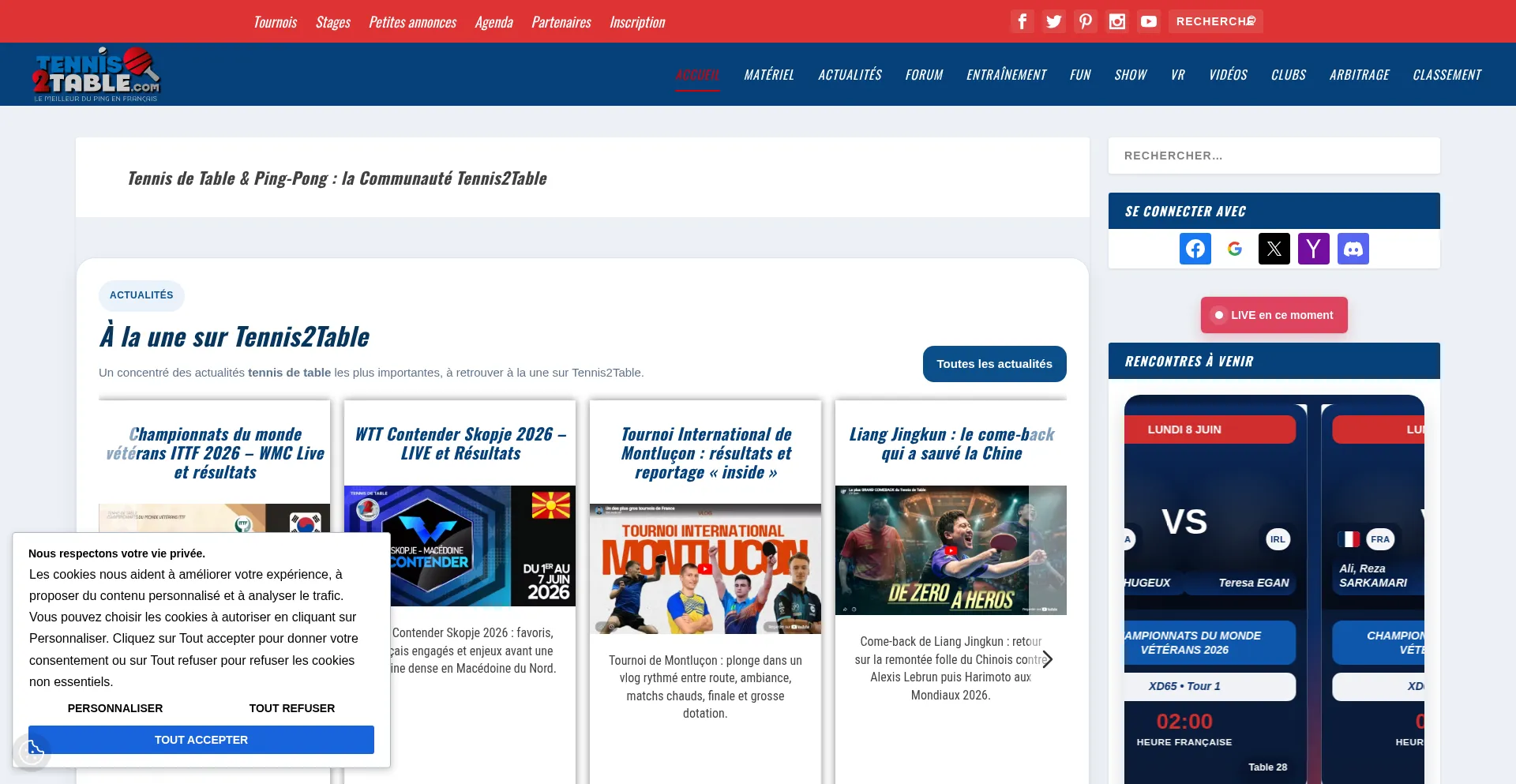Click PERSONNALISER in cookie banner
Image resolution: width=1516 pixels, height=784 pixels.
[x=115, y=708]
